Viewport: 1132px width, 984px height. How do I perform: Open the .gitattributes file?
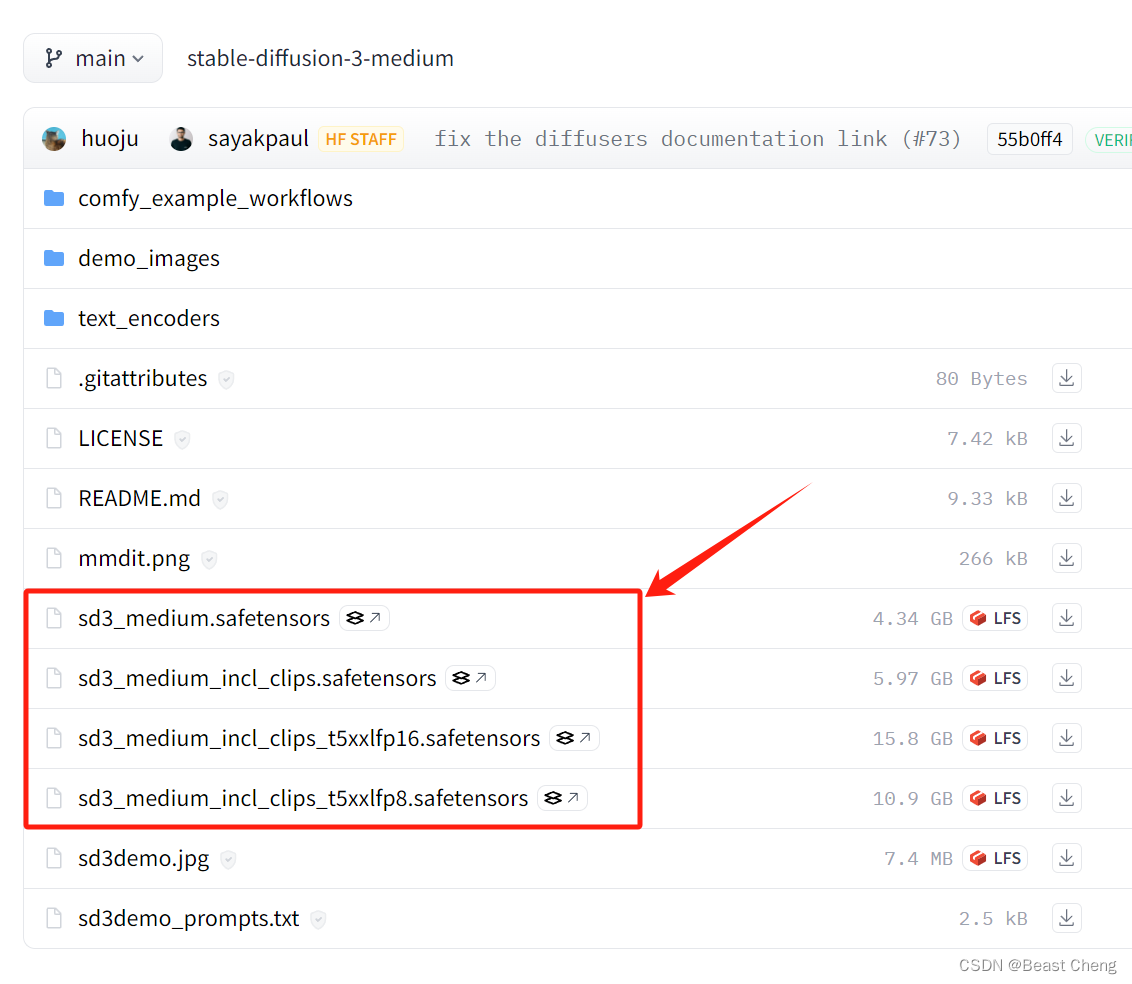(142, 378)
